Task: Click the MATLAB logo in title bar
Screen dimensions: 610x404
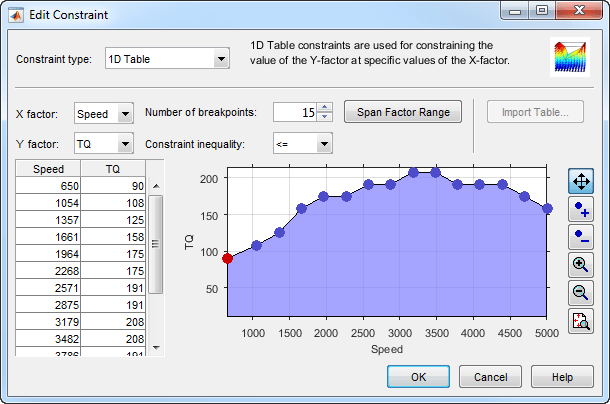Action: pyautogui.click(x=16, y=15)
